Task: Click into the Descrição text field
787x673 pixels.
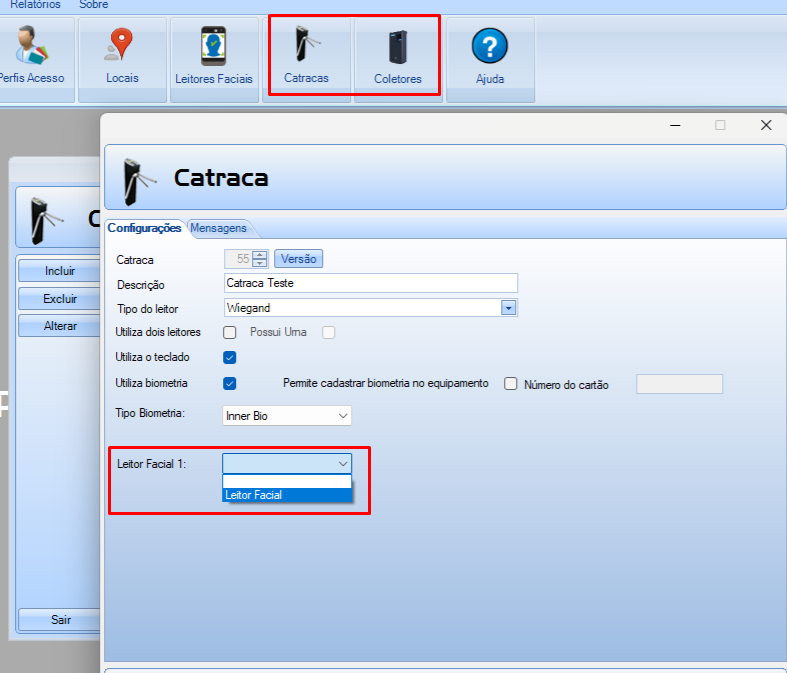Action: 371,283
